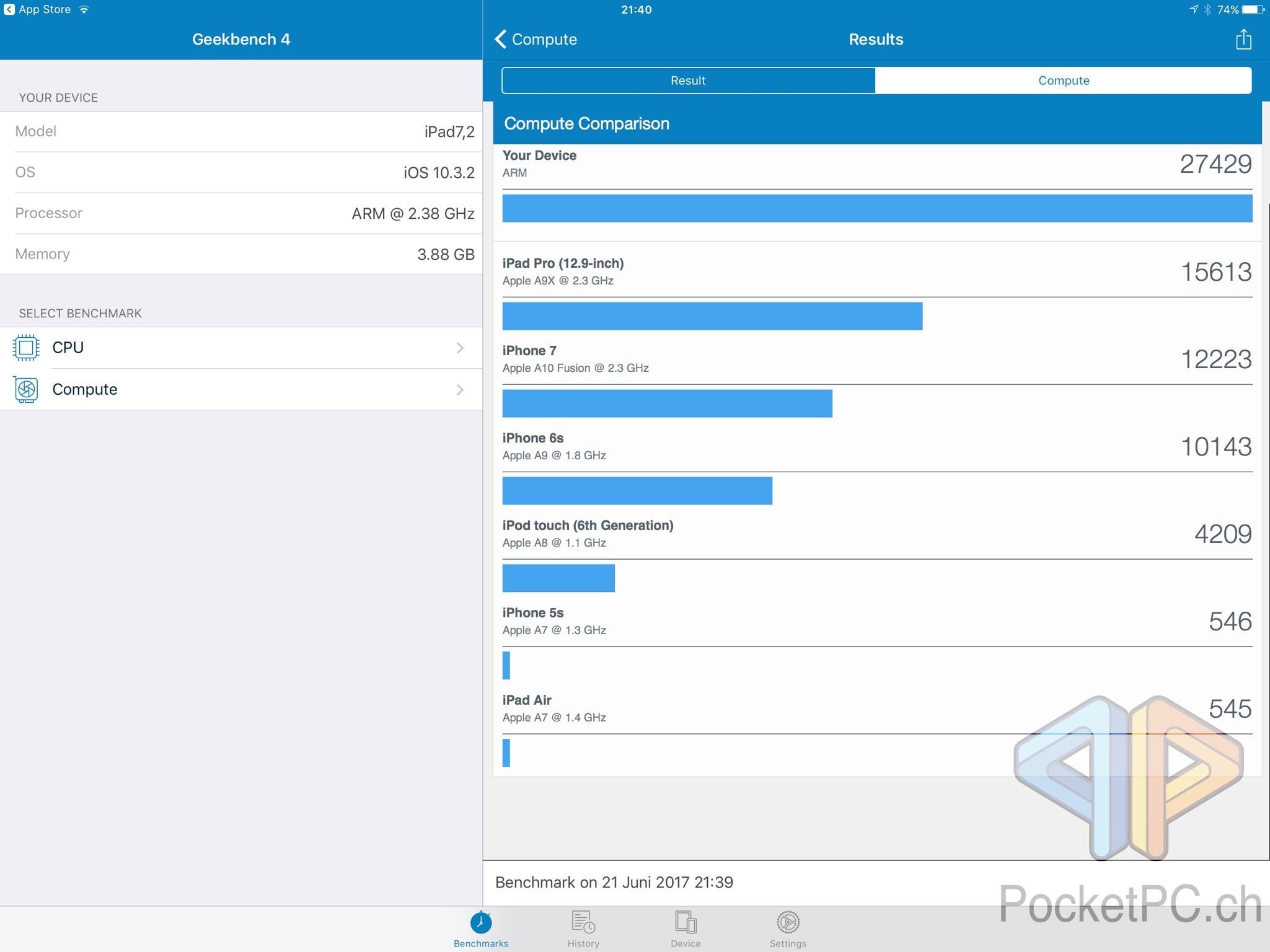Tap the Apple A7 @ 1.3 GHz subtitle

click(554, 630)
